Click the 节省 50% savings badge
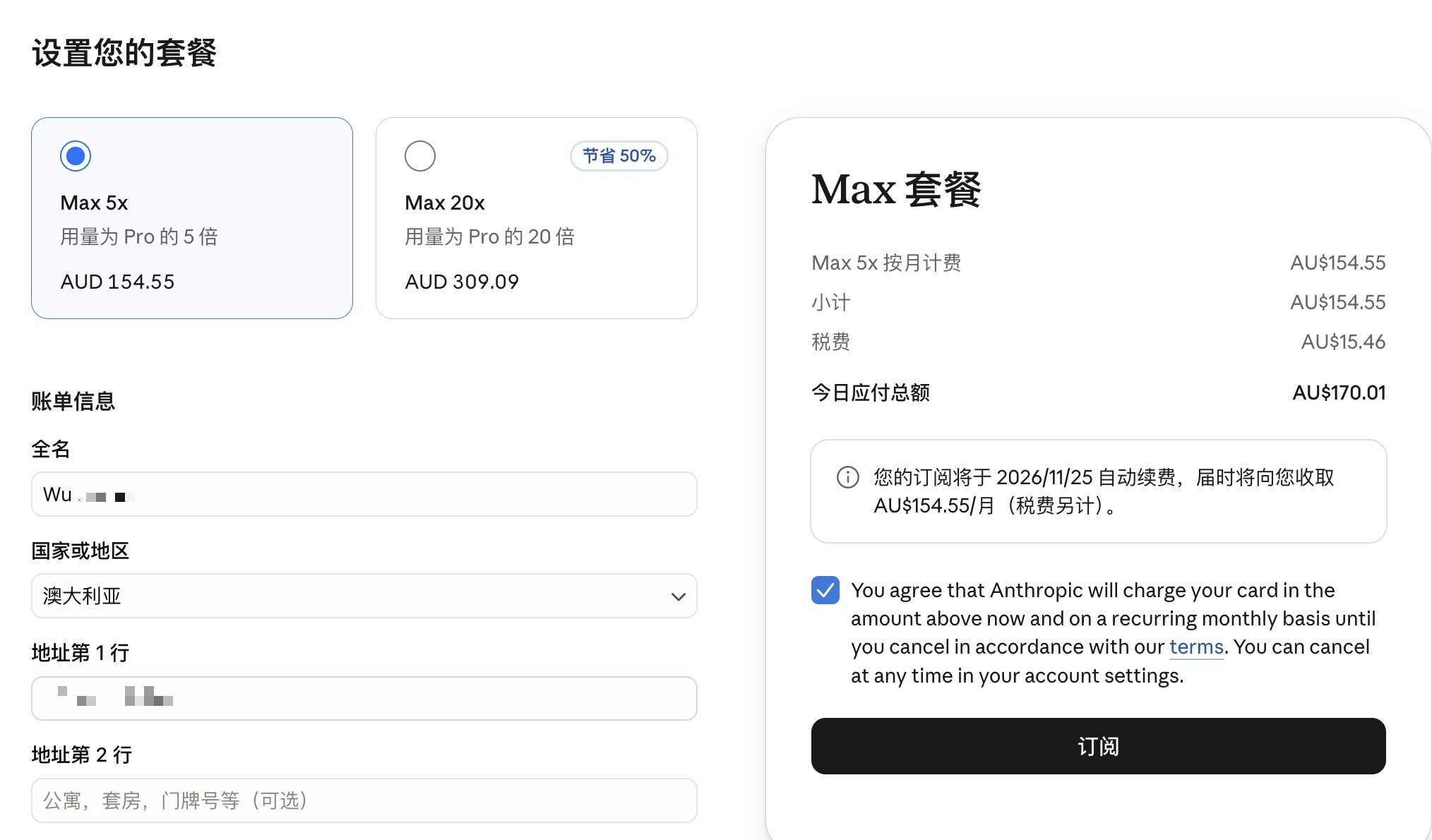Viewport: 1432px width, 840px height. point(619,156)
